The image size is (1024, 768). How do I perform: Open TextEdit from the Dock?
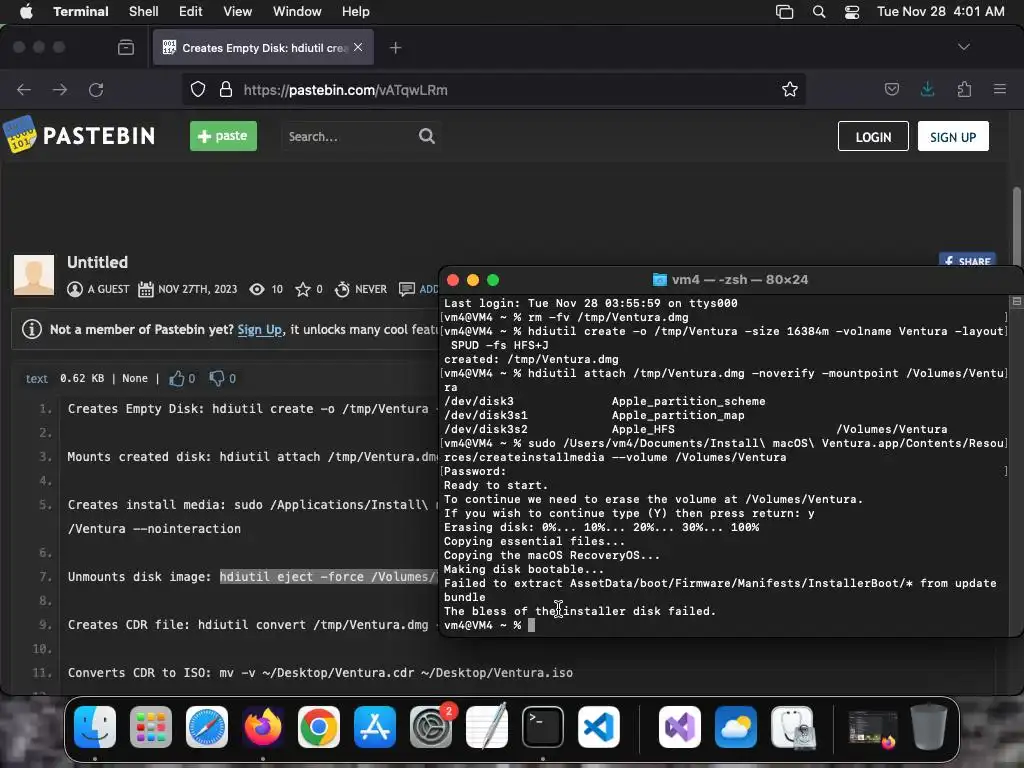coord(487,727)
